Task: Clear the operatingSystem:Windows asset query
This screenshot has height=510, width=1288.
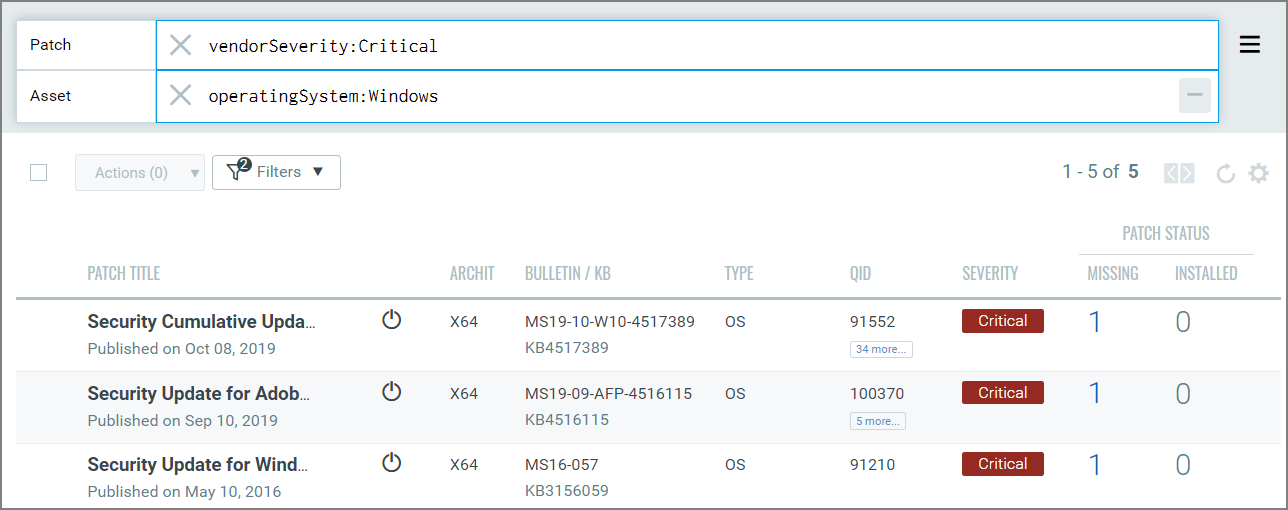Action: [x=180, y=96]
